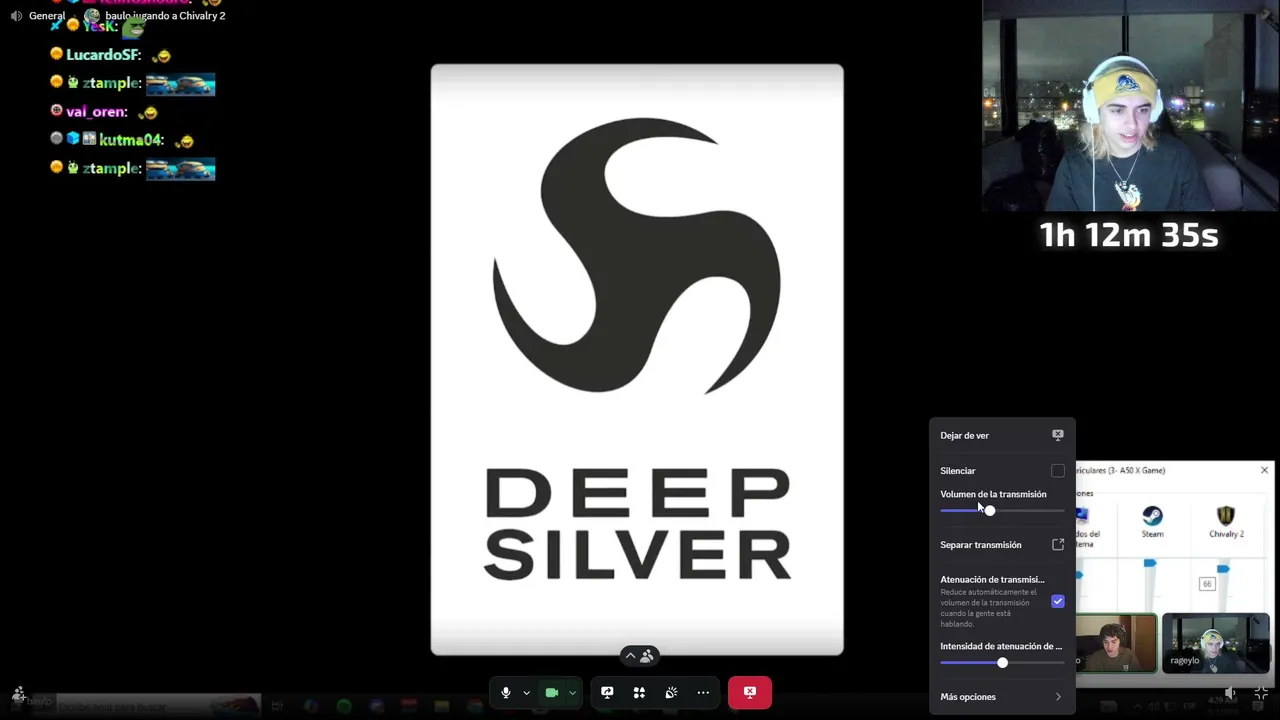Screen dimensions: 1280x720
Task: Open the soundboard icon
Action: click(x=671, y=692)
